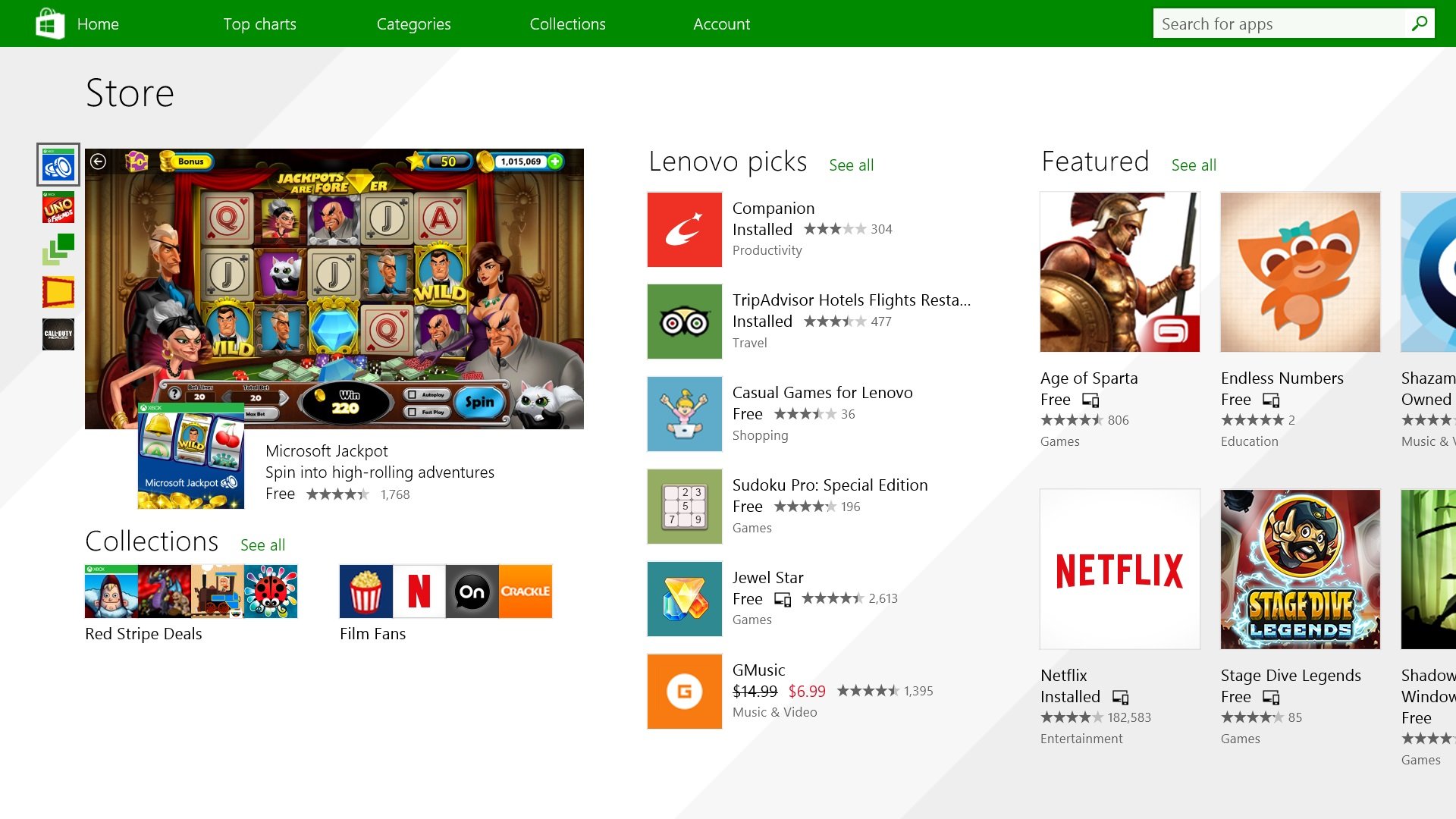The image size is (1456, 819).
Task: Open the Categories menu
Action: [413, 24]
